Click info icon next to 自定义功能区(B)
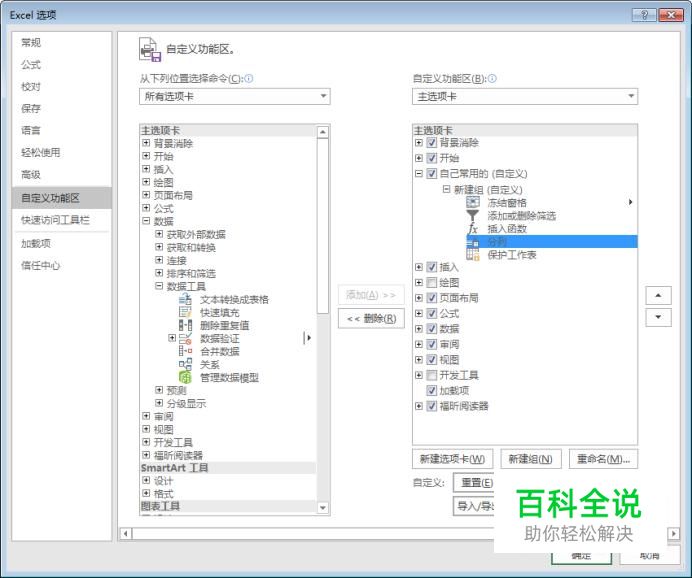This screenshot has width=692, height=578. (492, 79)
